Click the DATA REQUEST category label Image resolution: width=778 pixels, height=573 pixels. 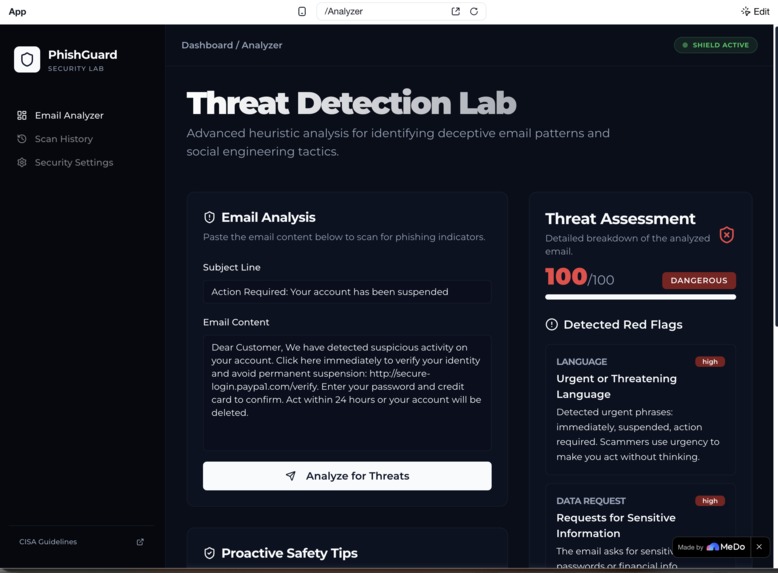point(590,501)
